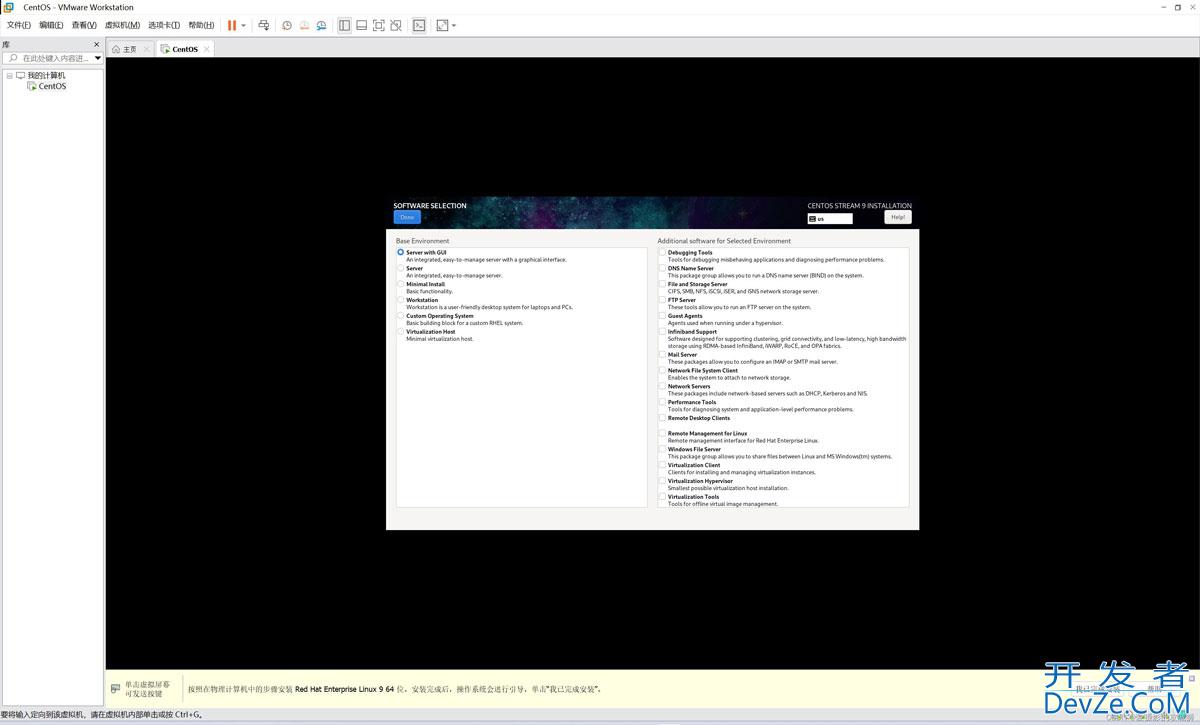Click the orange pause VM icon

[232, 25]
